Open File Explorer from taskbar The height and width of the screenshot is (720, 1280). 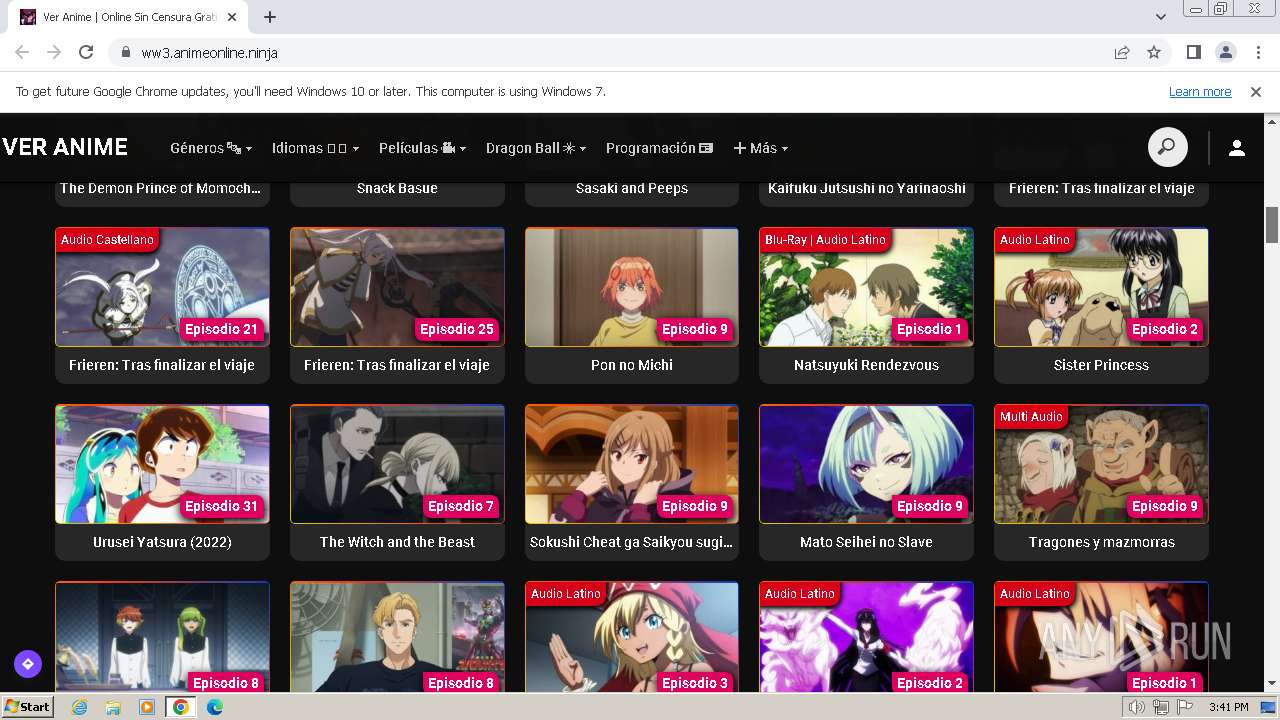pyautogui.click(x=113, y=707)
